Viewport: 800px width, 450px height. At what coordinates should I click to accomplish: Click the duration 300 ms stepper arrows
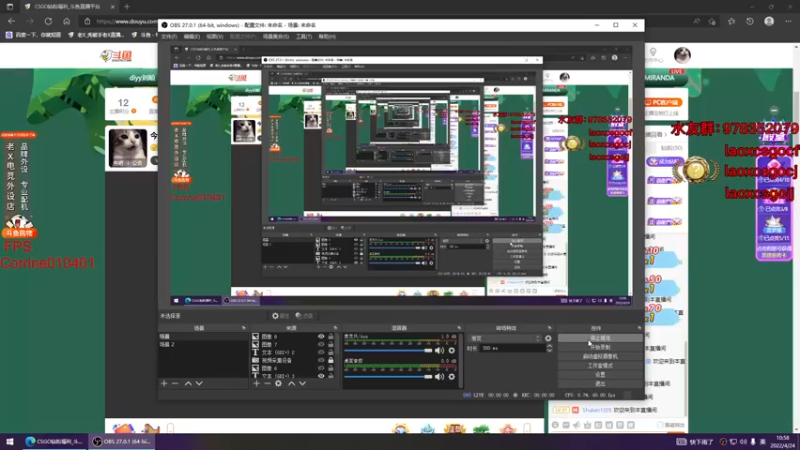coord(549,348)
